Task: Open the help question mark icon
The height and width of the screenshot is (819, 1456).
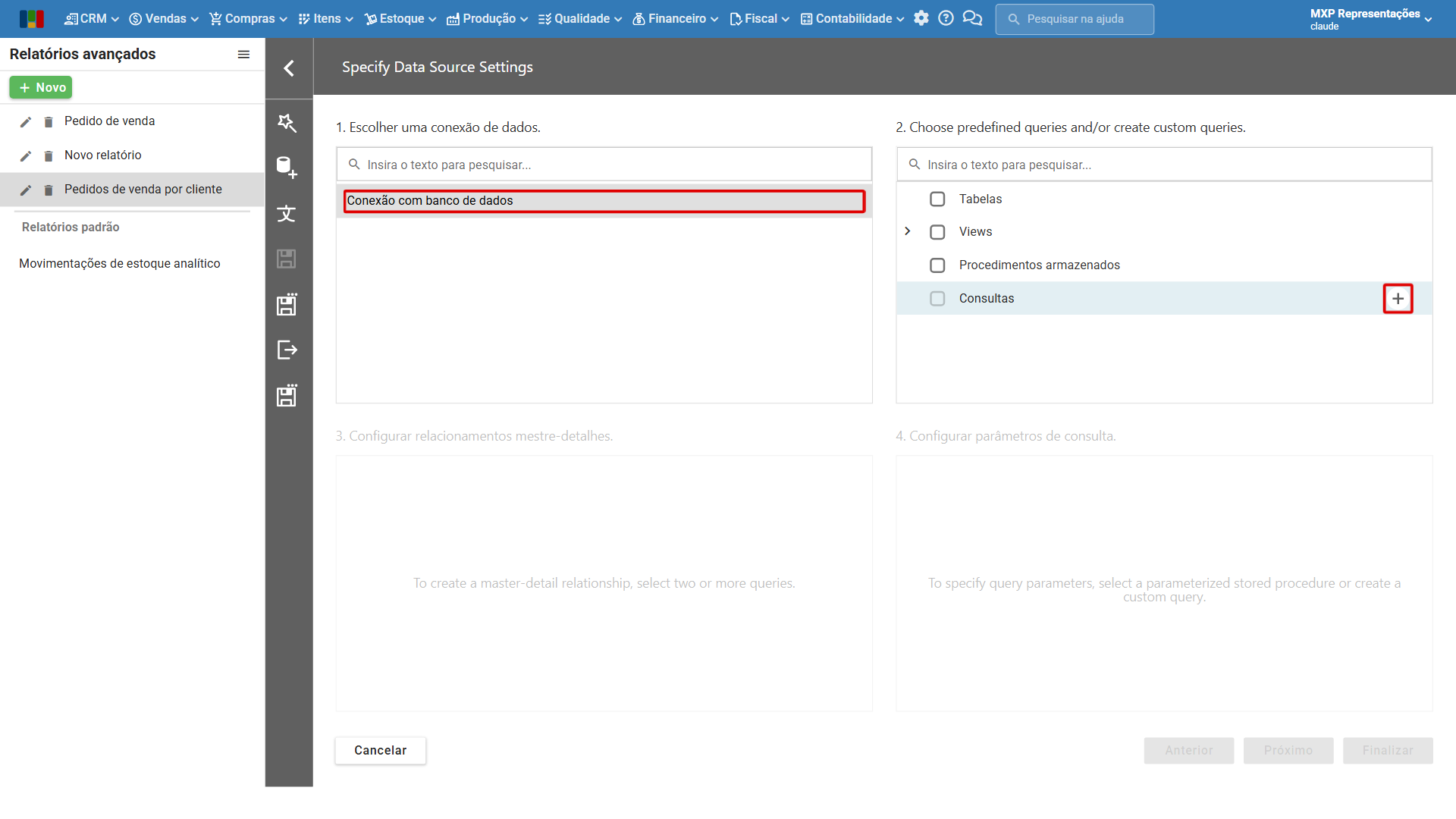Action: click(x=946, y=18)
